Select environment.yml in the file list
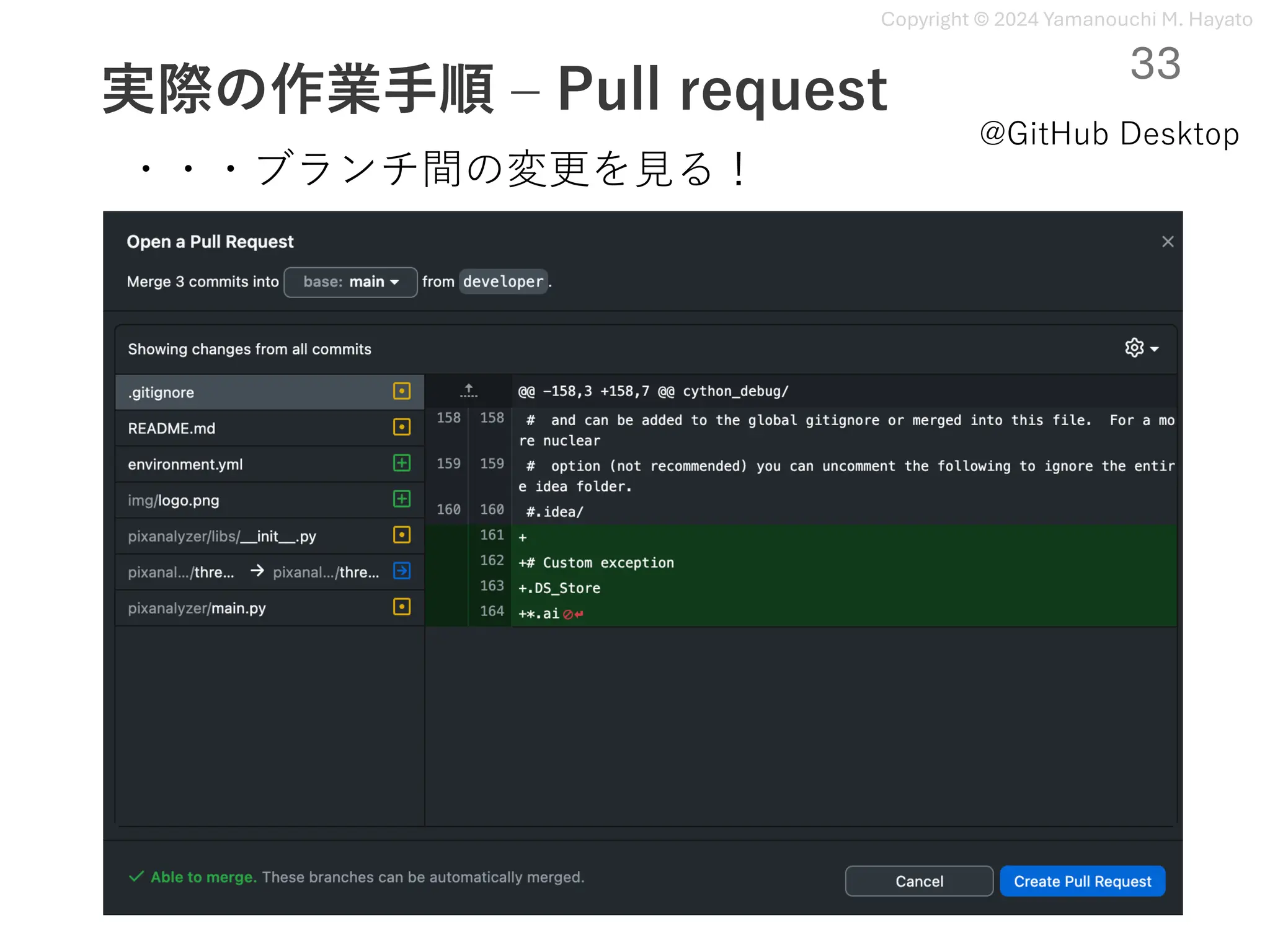 pos(270,464)
